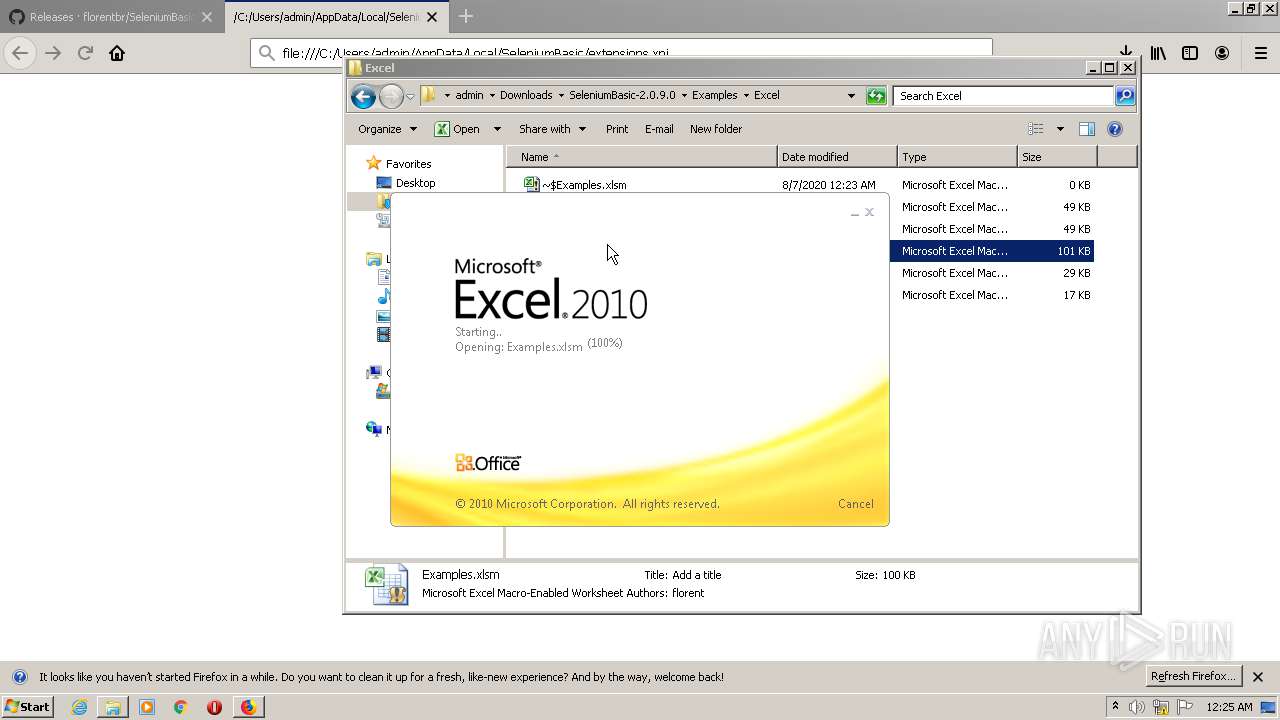Open the address bar previous locations dropdown
1280x720 pixels.
851,96
